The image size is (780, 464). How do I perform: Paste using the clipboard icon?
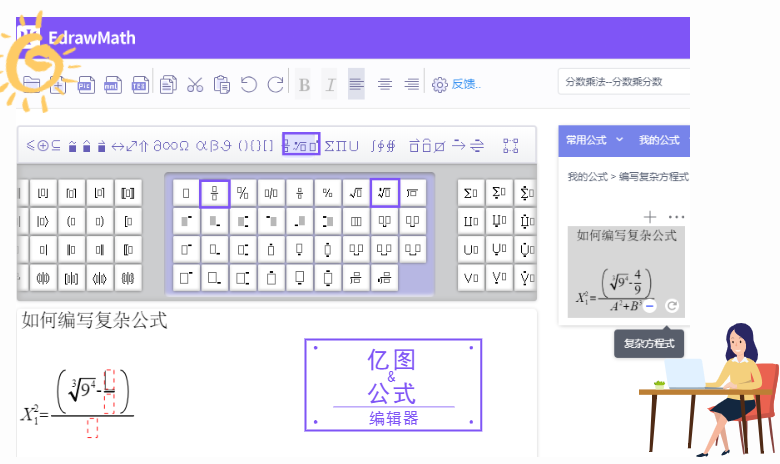(x=221, y=85)
